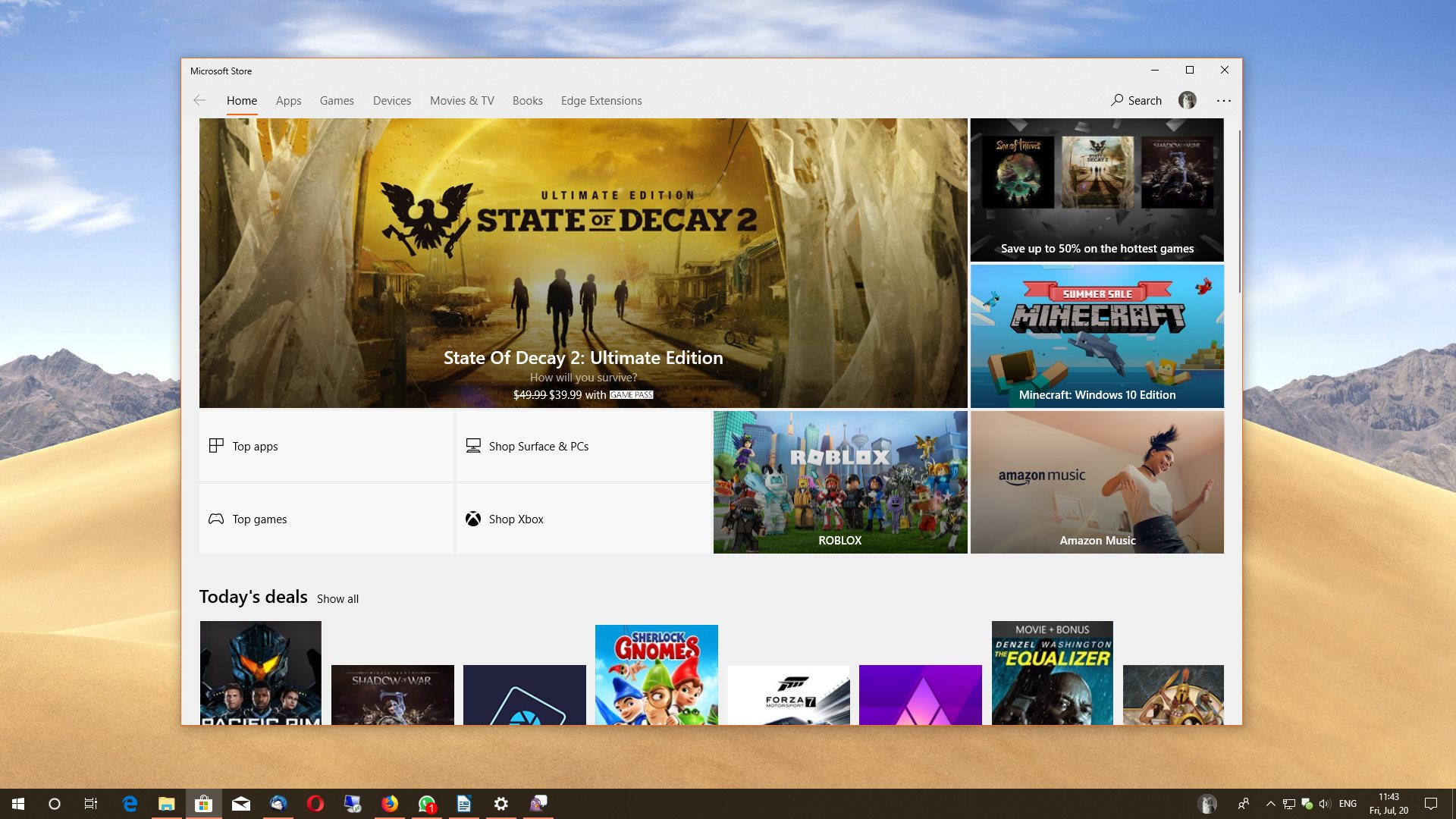Click the Shop Xbox button
The height and width of the screenshot is (819, 1456).
(583, 519)
